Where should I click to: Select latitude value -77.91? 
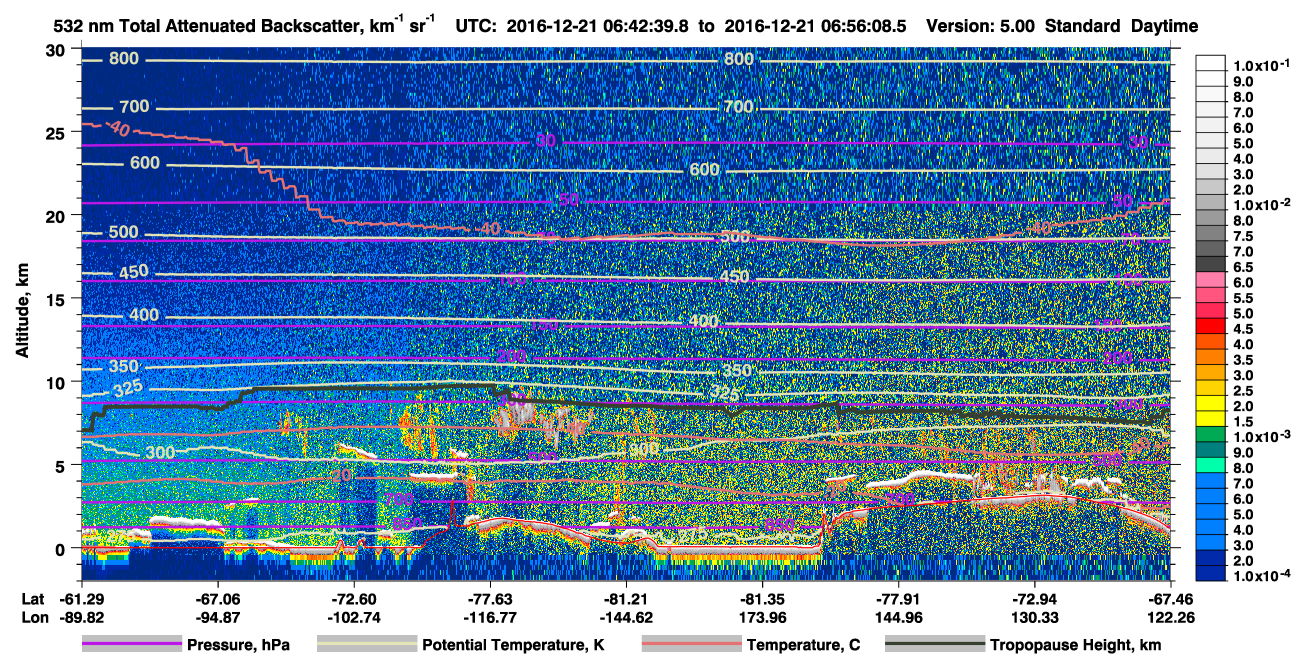tap(898, 599)
